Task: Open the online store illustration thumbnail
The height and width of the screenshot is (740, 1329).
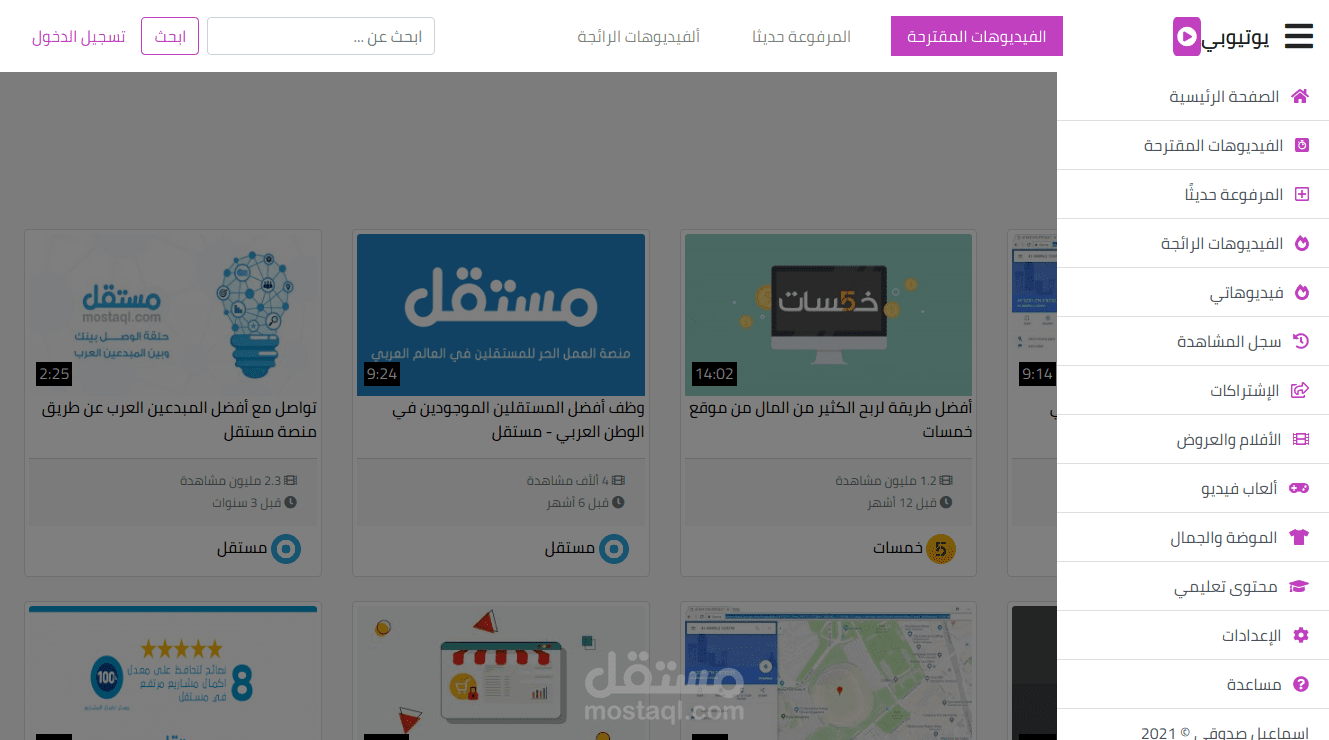Action: coord(501,672)
